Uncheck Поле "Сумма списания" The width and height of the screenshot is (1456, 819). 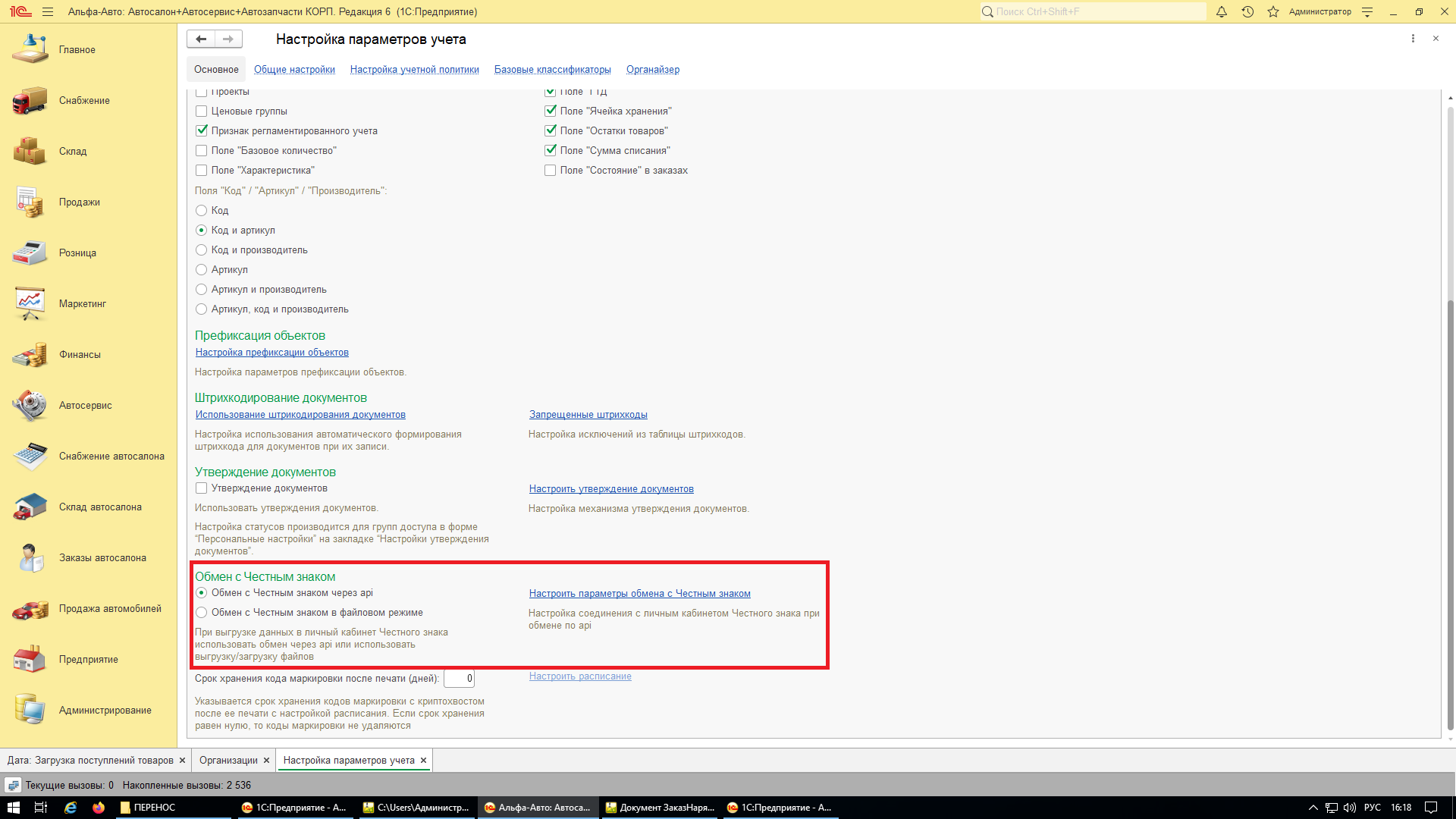(x=550, y=151)
